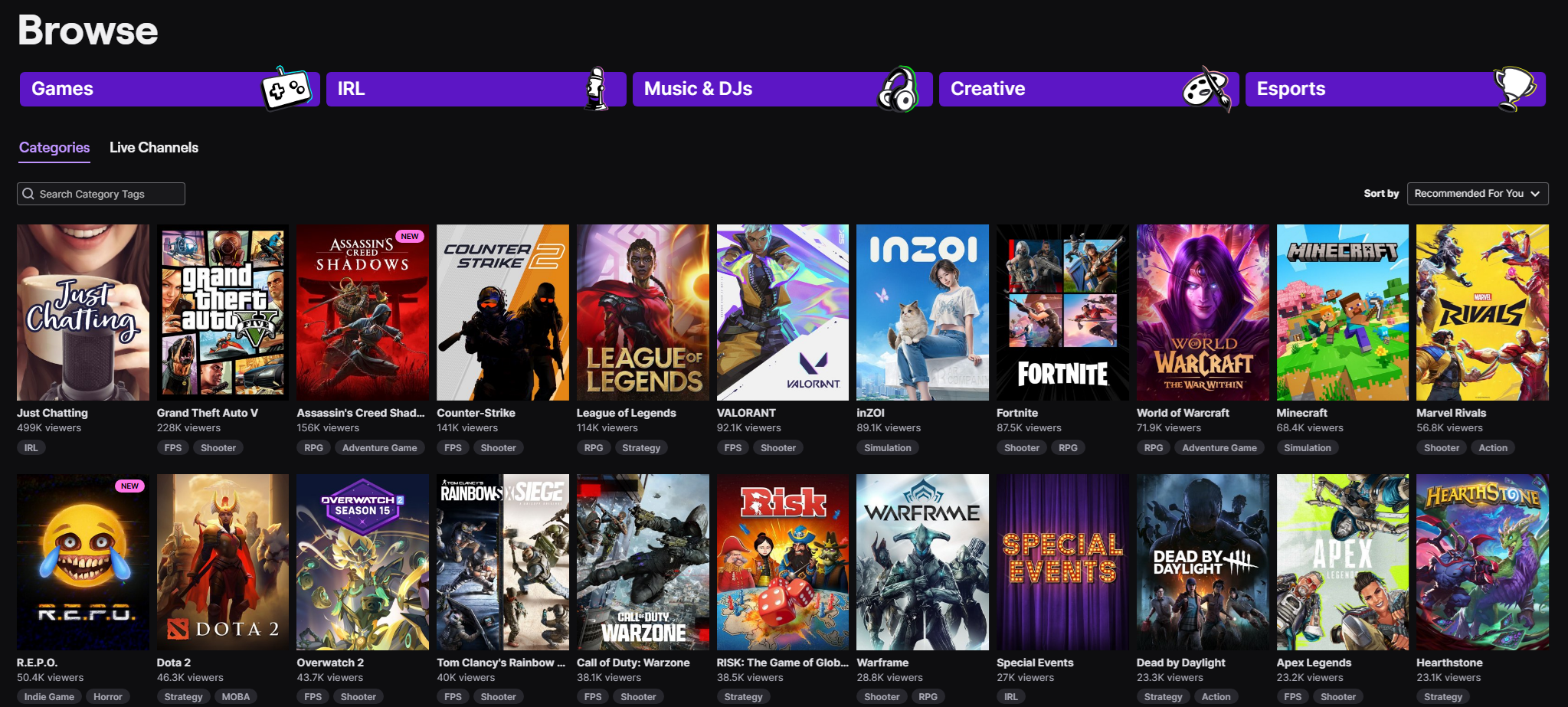Click the Assassin's Creed Shad... title link
Image resolution: width=1568 pixels, height=707 pixels.
pyautogui.click(x=361, y=413)
